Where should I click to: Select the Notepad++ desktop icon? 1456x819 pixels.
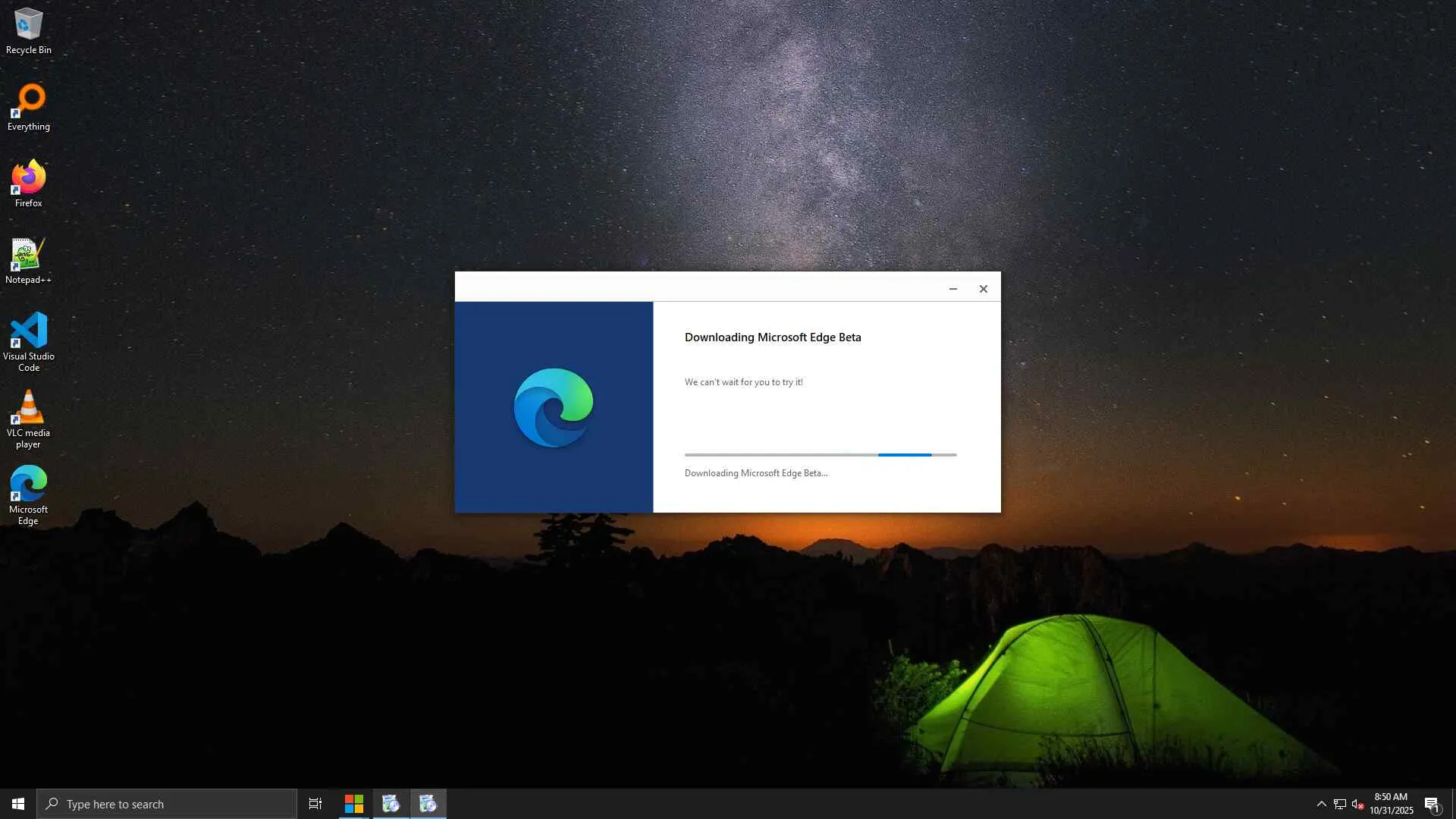point(28,260)
